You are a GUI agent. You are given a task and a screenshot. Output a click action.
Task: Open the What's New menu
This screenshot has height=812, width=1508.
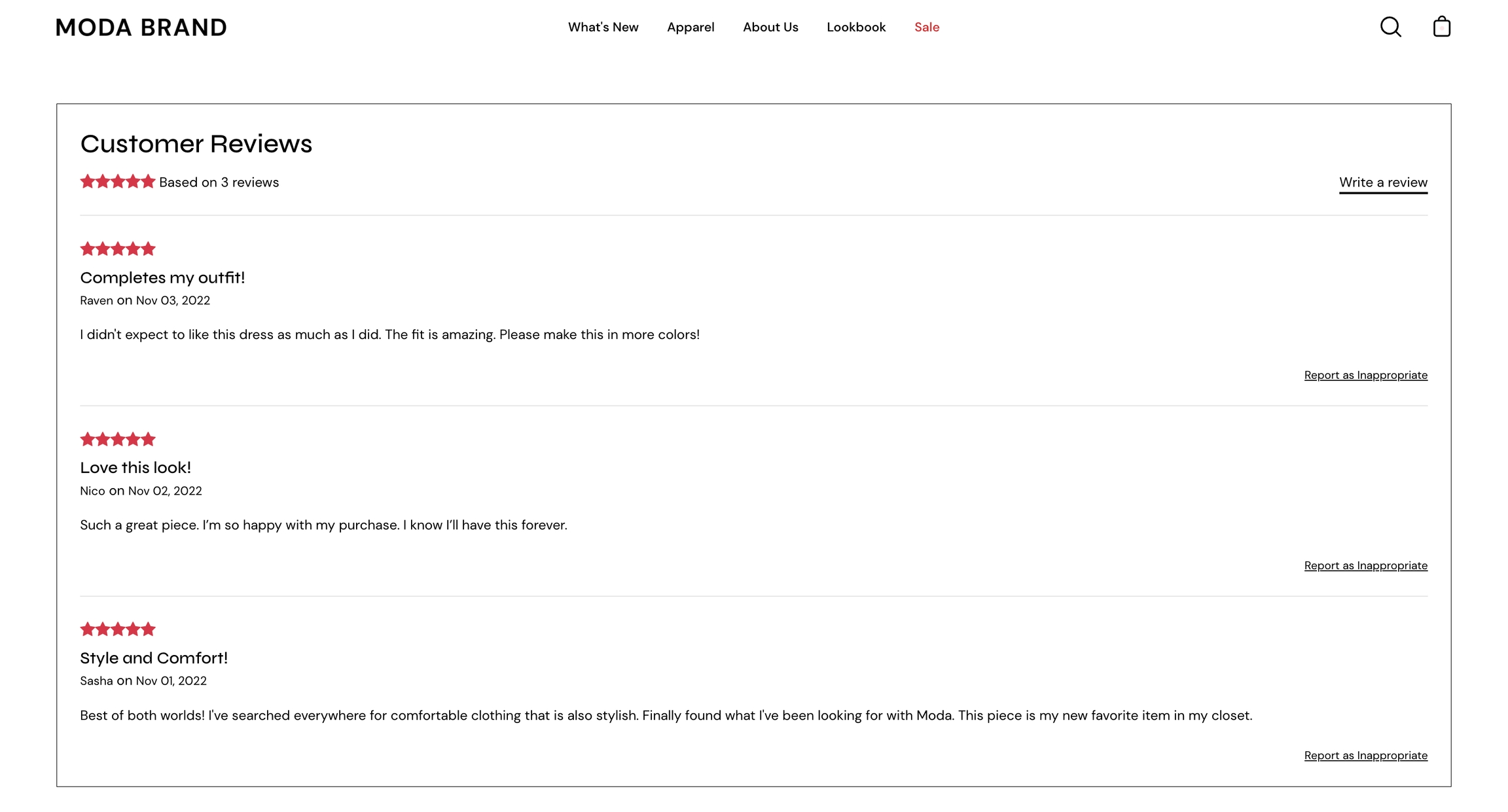point(603,27)
